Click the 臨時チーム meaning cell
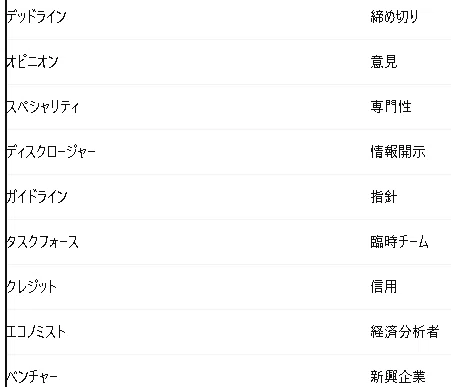This screenshot has width=451, height=387. (x=399, y=242)
